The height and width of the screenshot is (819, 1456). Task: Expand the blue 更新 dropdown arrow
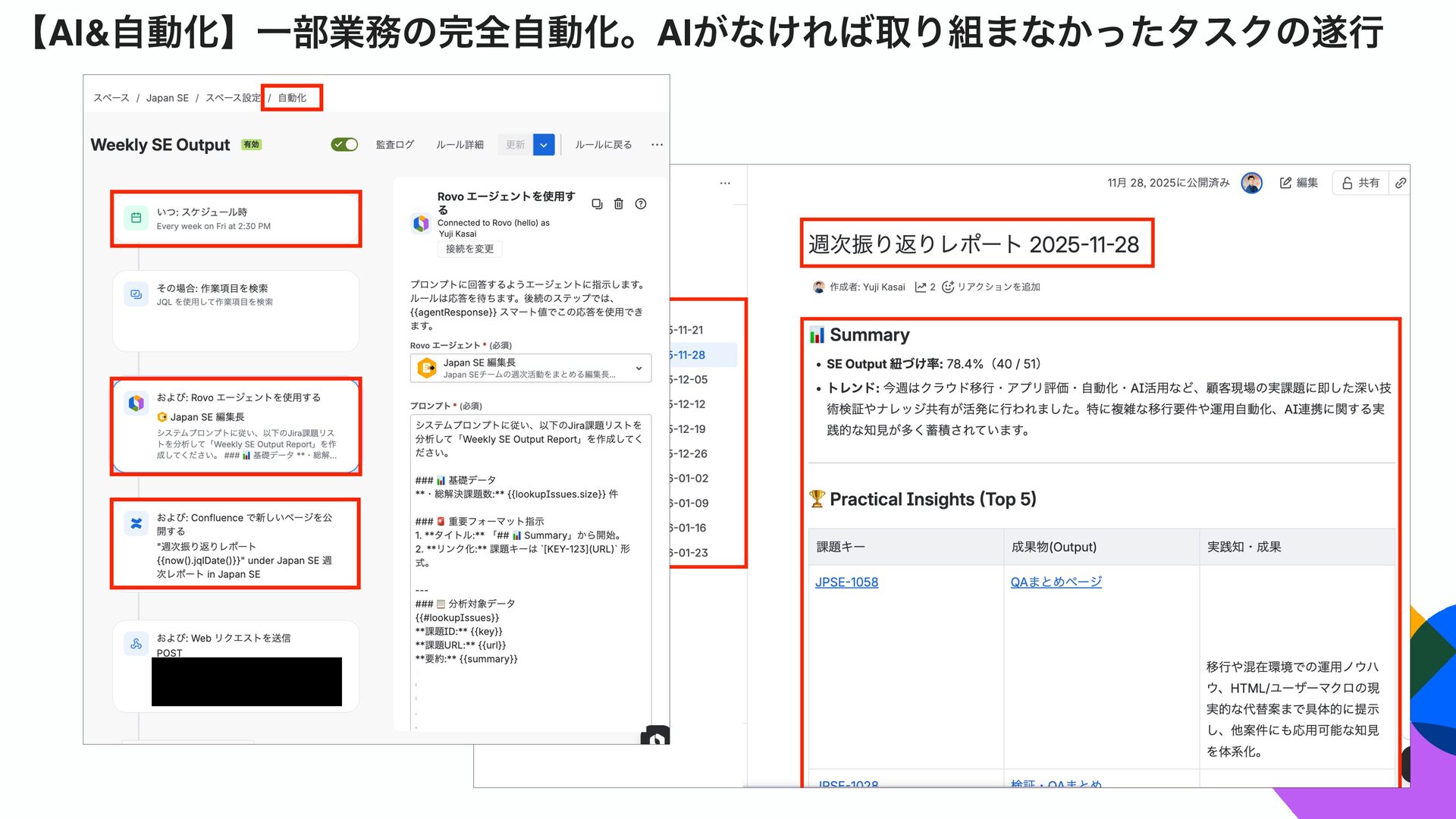click(x=544, y=145)
